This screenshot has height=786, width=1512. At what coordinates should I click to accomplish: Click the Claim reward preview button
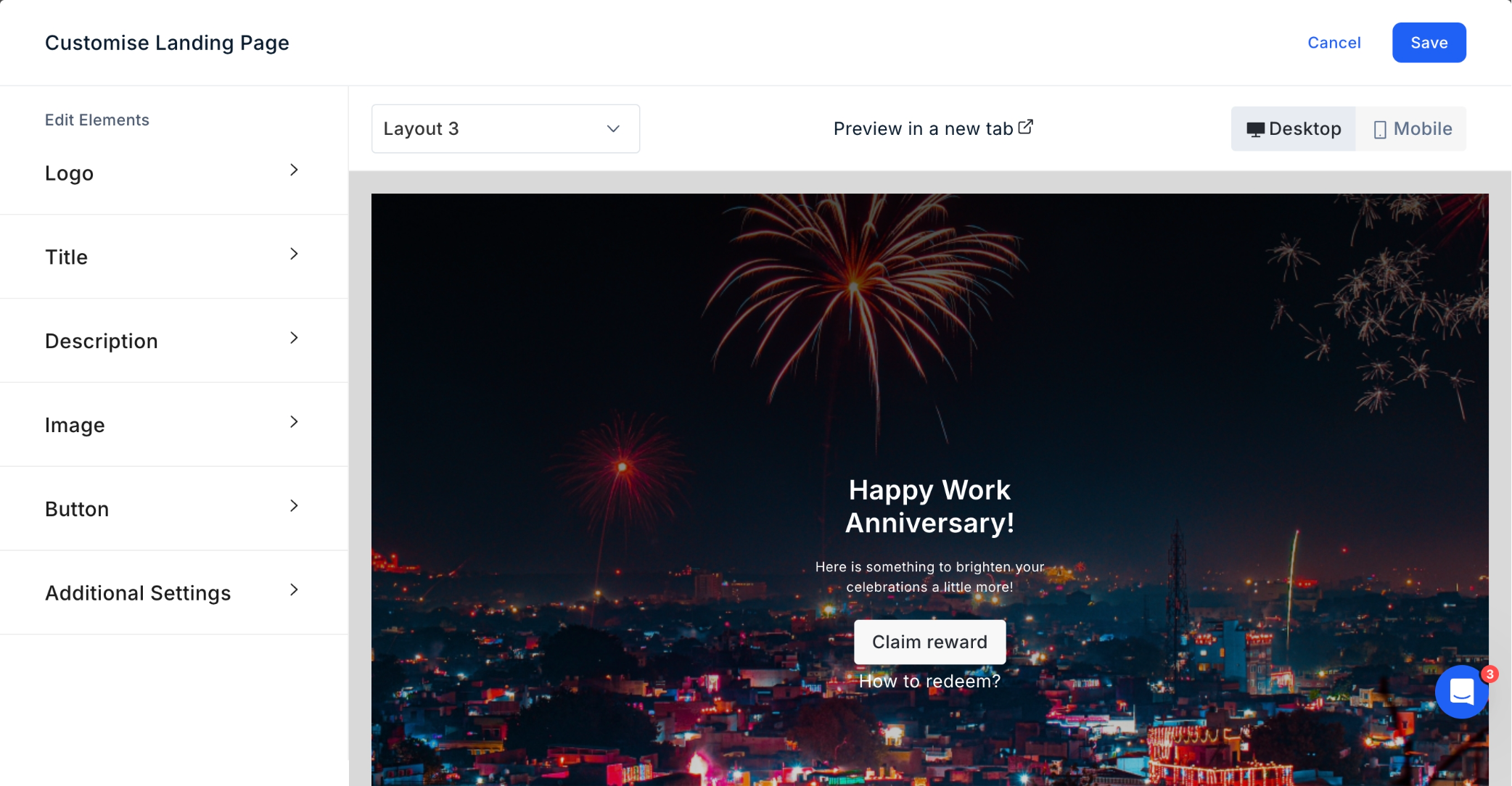pyautogui.click(x=929, y=642)
